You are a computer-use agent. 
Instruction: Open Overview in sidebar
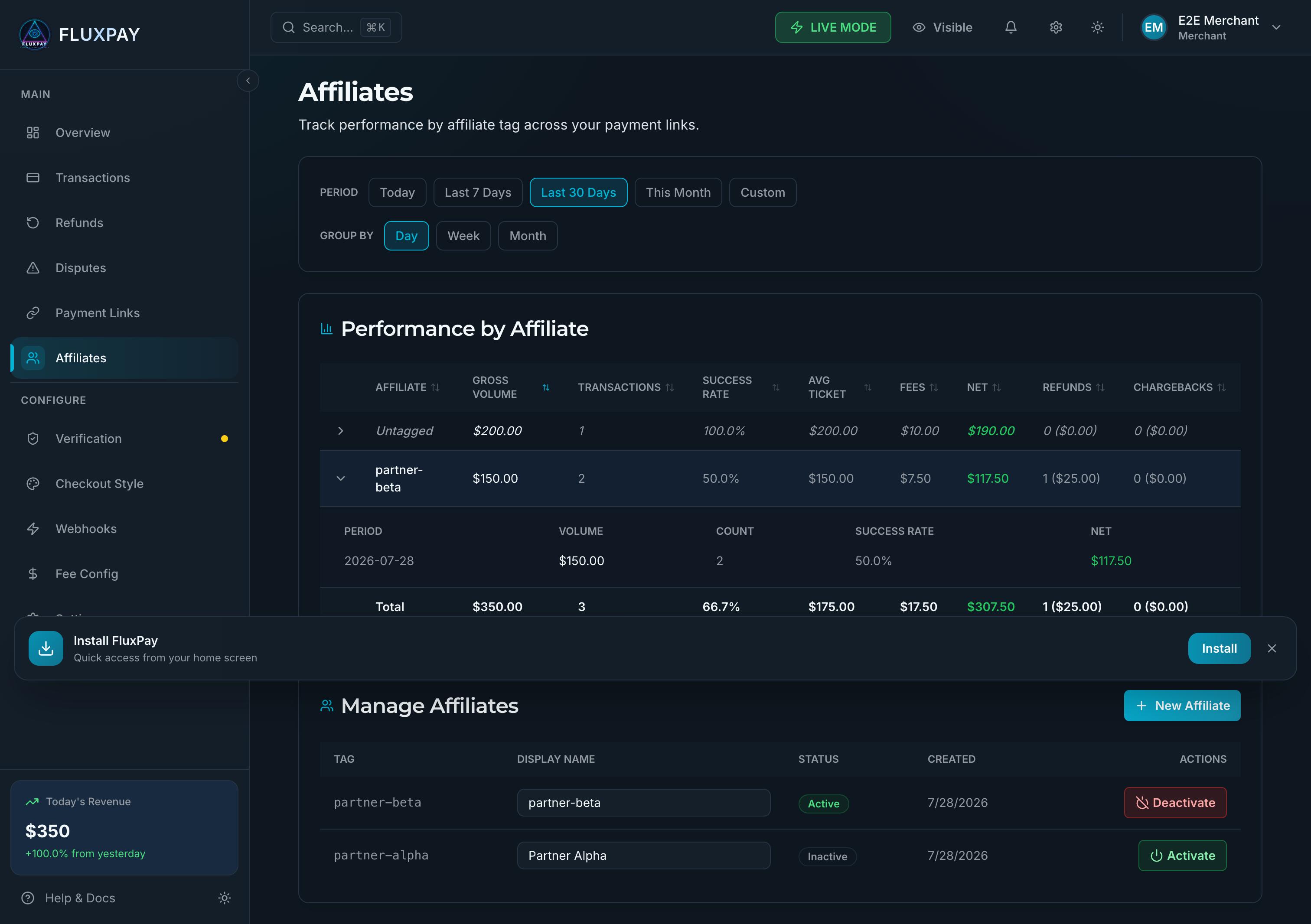coord(124,133)
